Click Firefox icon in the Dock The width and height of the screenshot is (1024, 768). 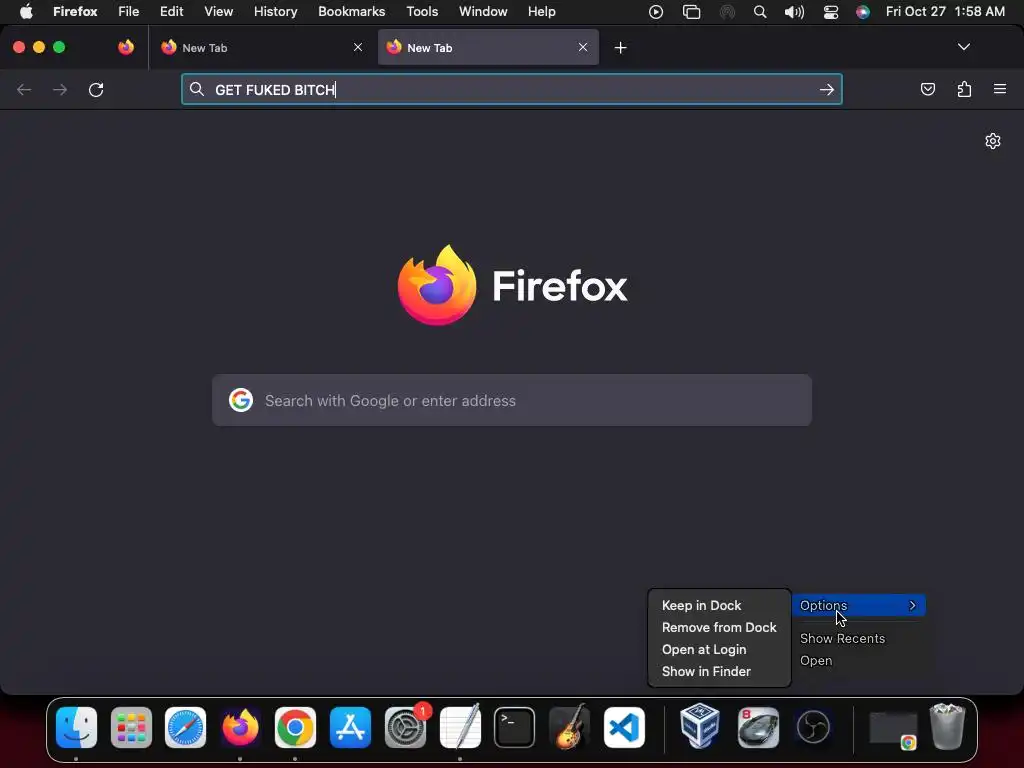tap(240, 727)
